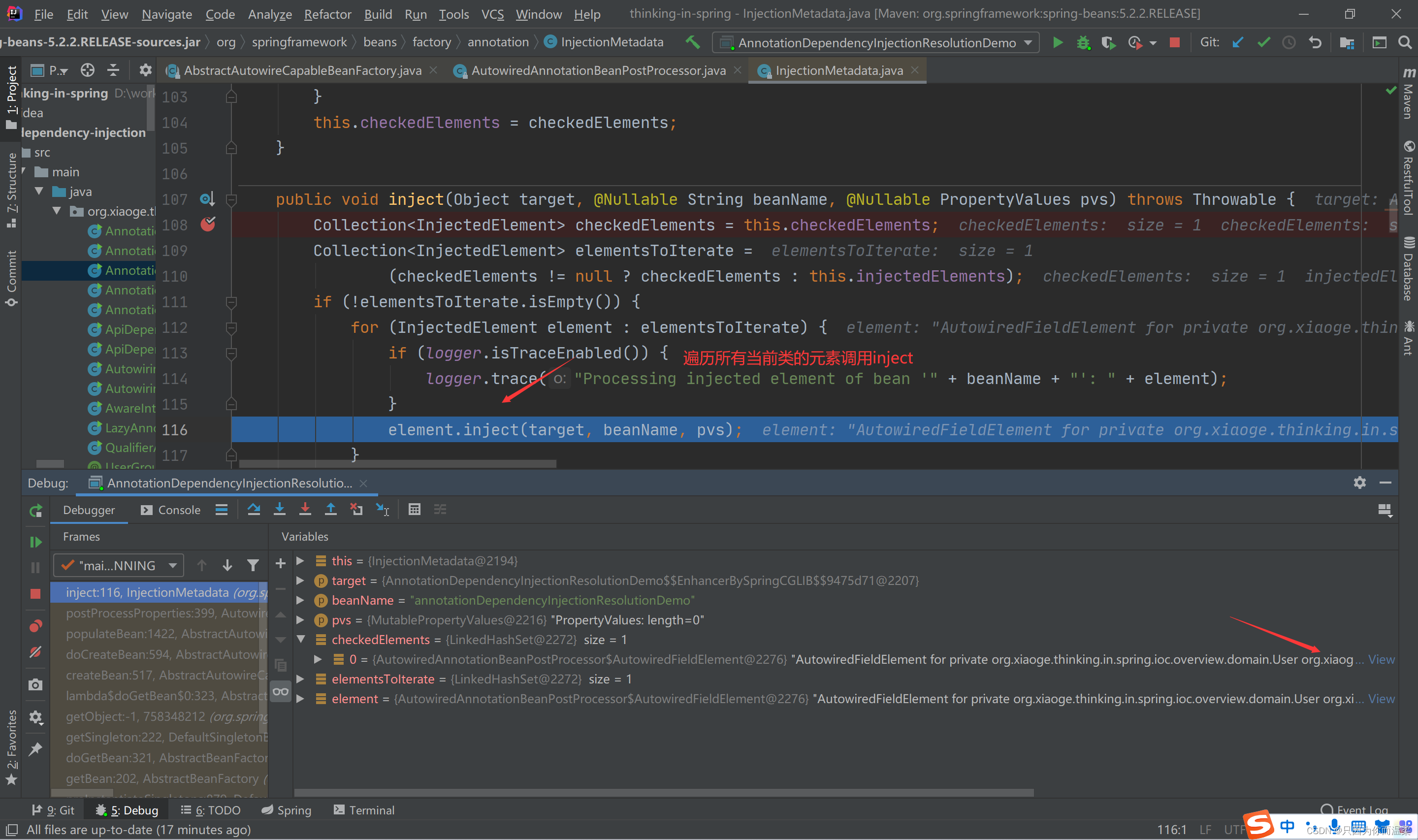The image size is (1418, 840).
Task: Click the Step Over debugger icon
Action: click(x=254, y=510)
